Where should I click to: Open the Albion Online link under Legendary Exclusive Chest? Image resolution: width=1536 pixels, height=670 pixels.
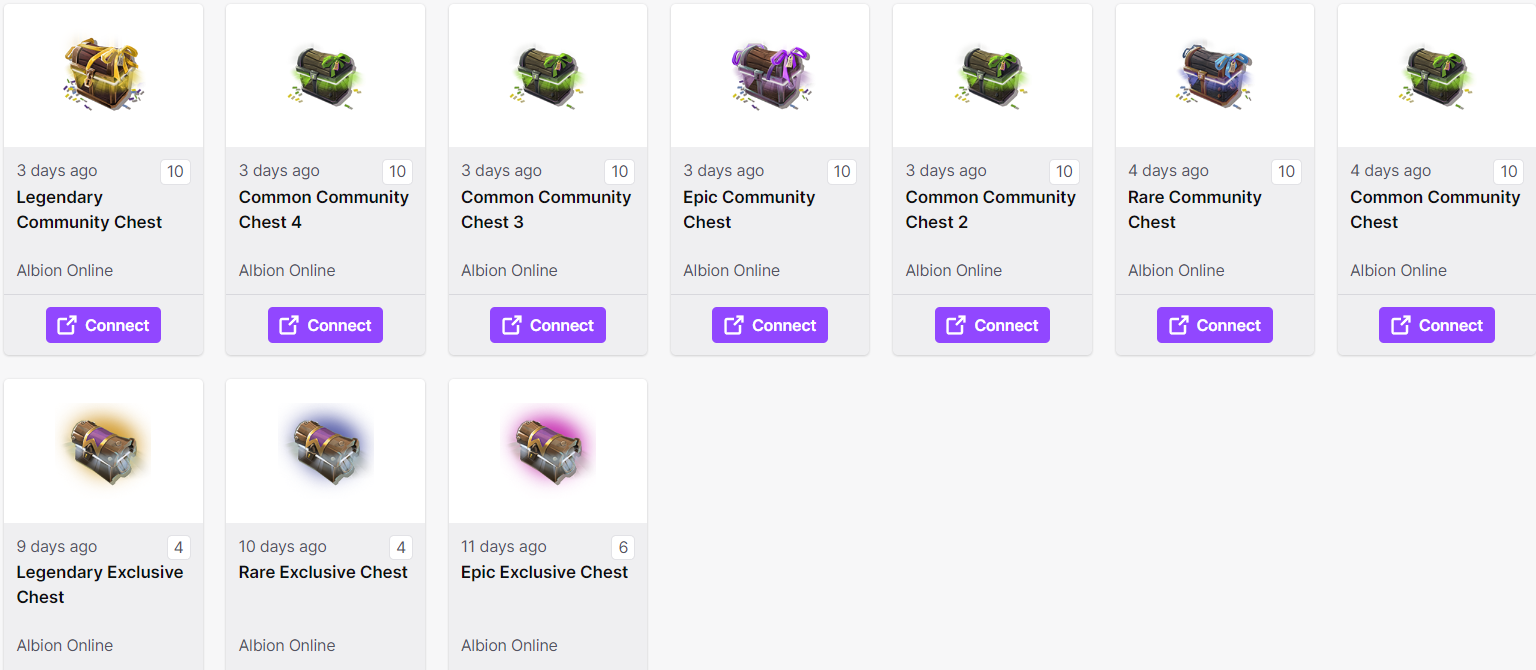[x=64, y=645]
